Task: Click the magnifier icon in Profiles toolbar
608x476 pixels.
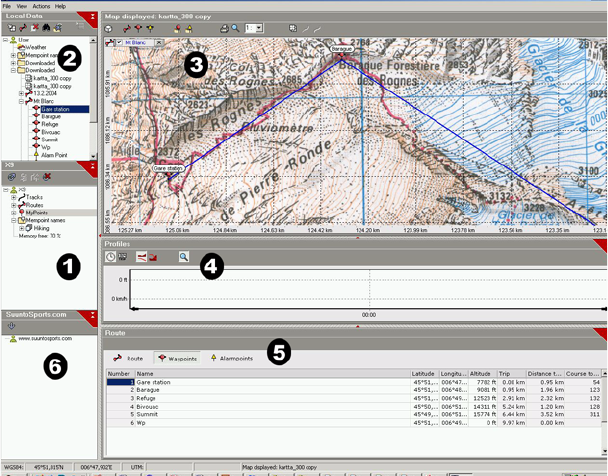Action: tap(184, 257)
